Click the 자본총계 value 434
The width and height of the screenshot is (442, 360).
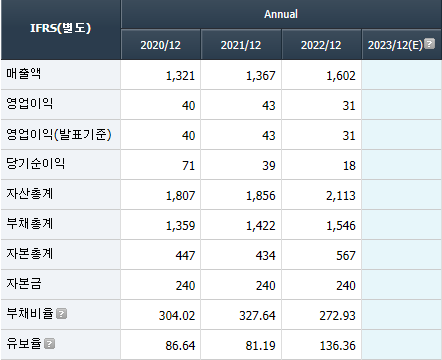(266, 256)
